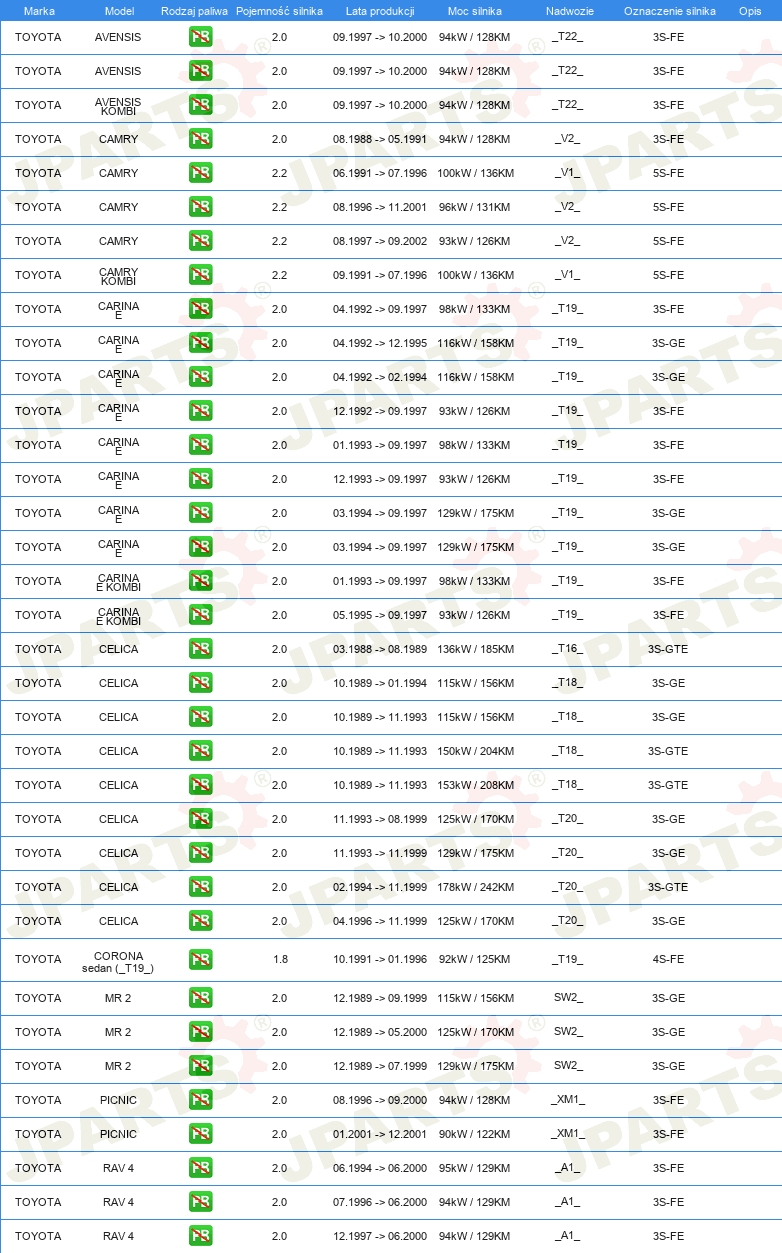The width and height of the screenshot is (782, 1253).
Task: Click fuel icon in PICNIC 90kW row
Action: [x=201, y=1134]
